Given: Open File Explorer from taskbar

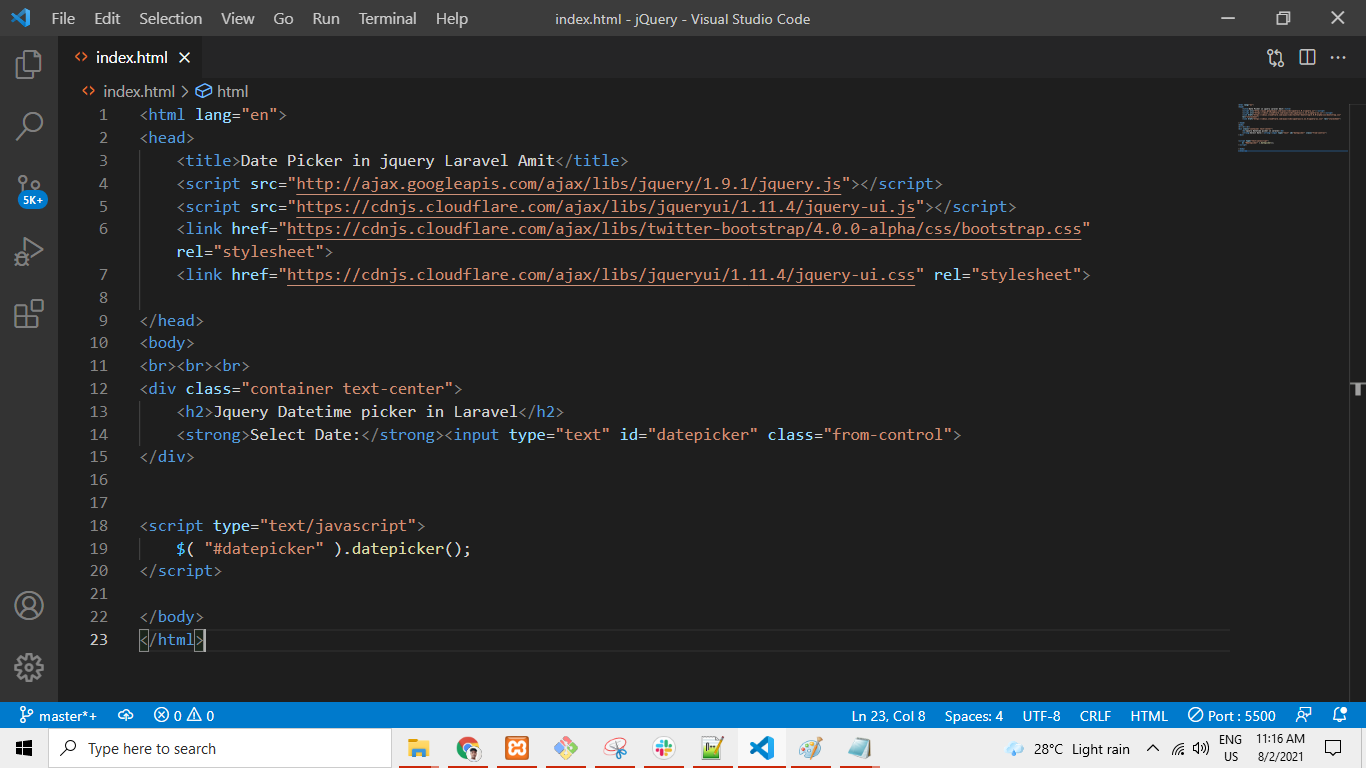Looking at the screenshot, I should tap(418, 748).
